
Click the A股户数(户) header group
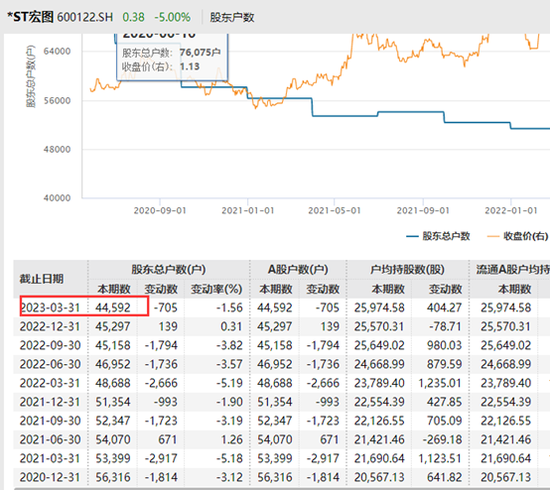coord(298,269)
